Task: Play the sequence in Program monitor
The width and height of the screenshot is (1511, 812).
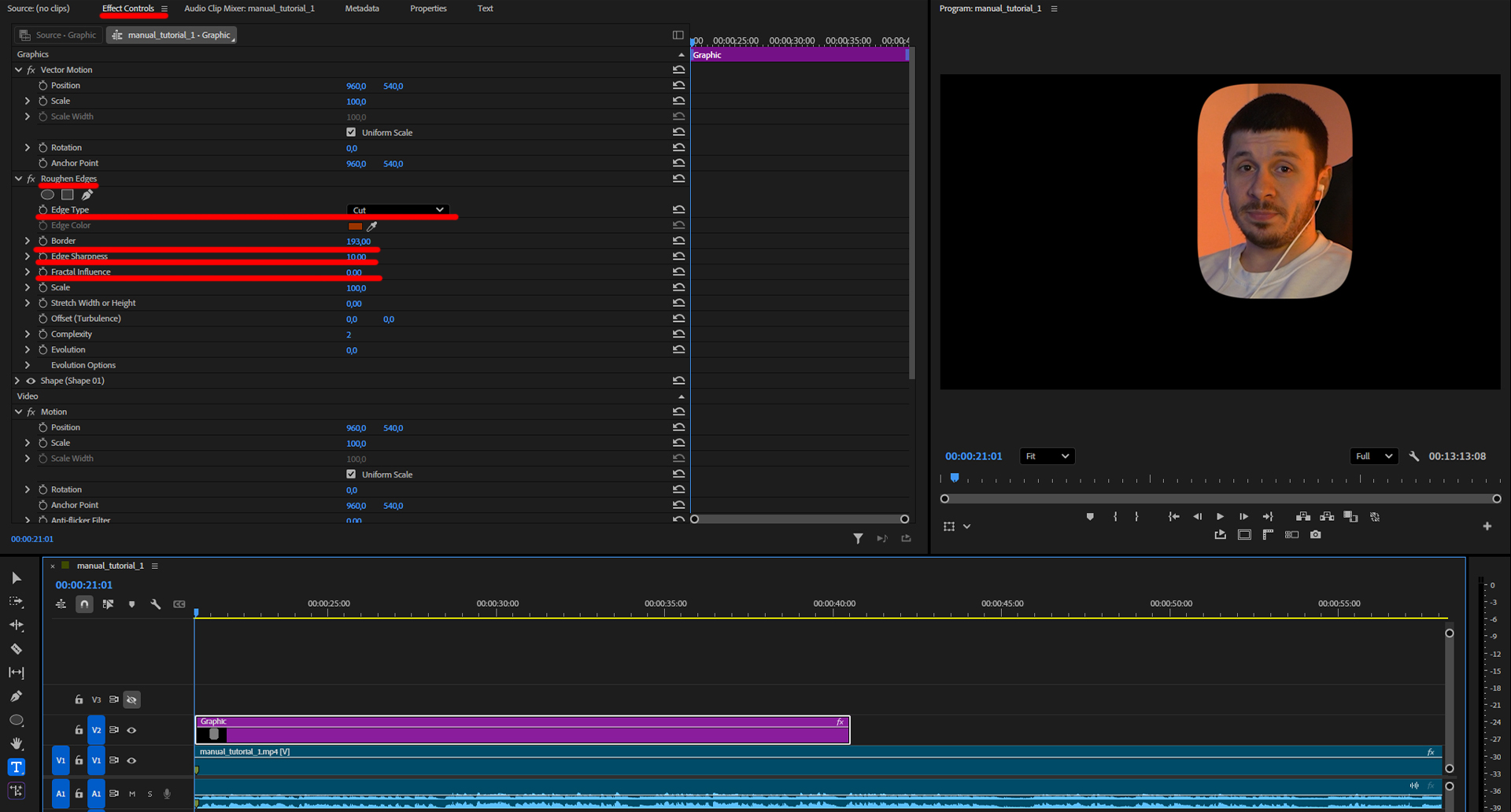Action: 1220,517
